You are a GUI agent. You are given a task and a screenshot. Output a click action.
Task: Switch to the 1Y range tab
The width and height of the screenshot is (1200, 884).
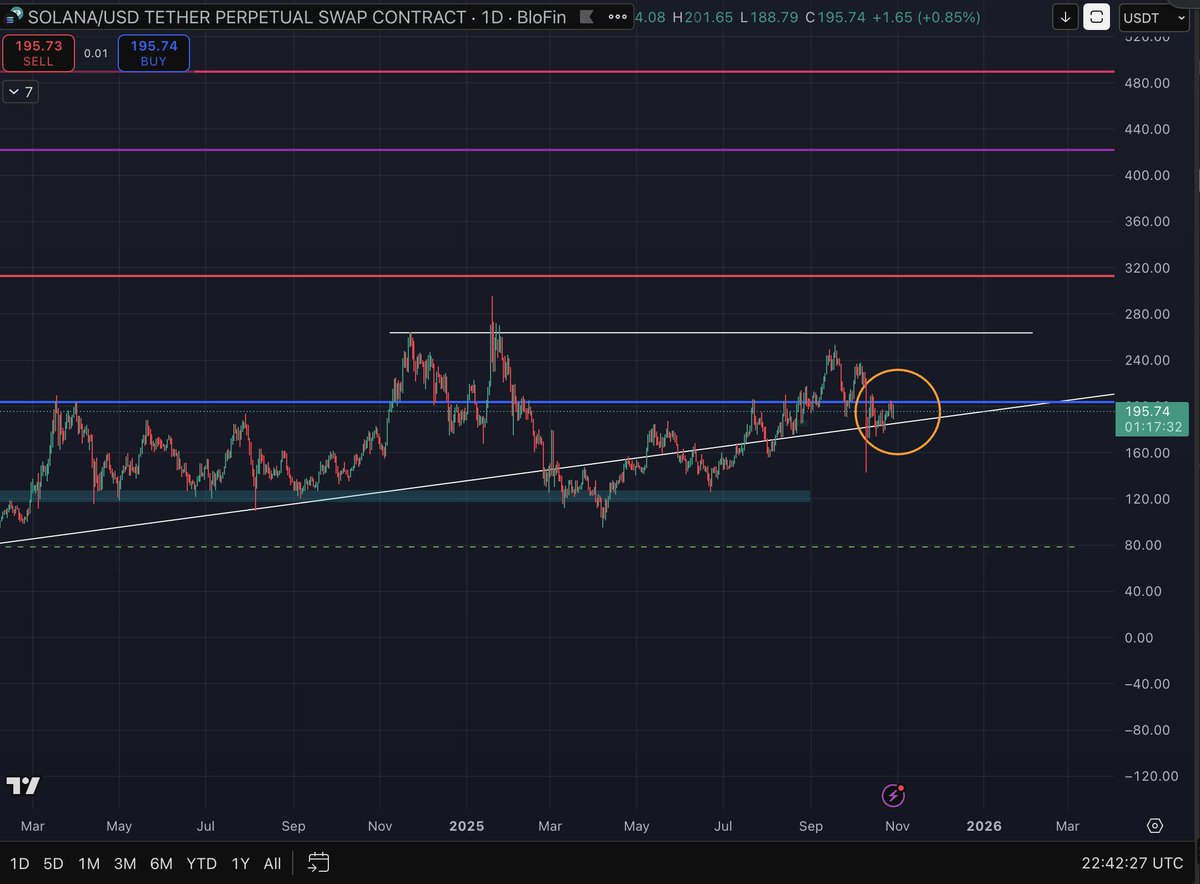(239, 862)
